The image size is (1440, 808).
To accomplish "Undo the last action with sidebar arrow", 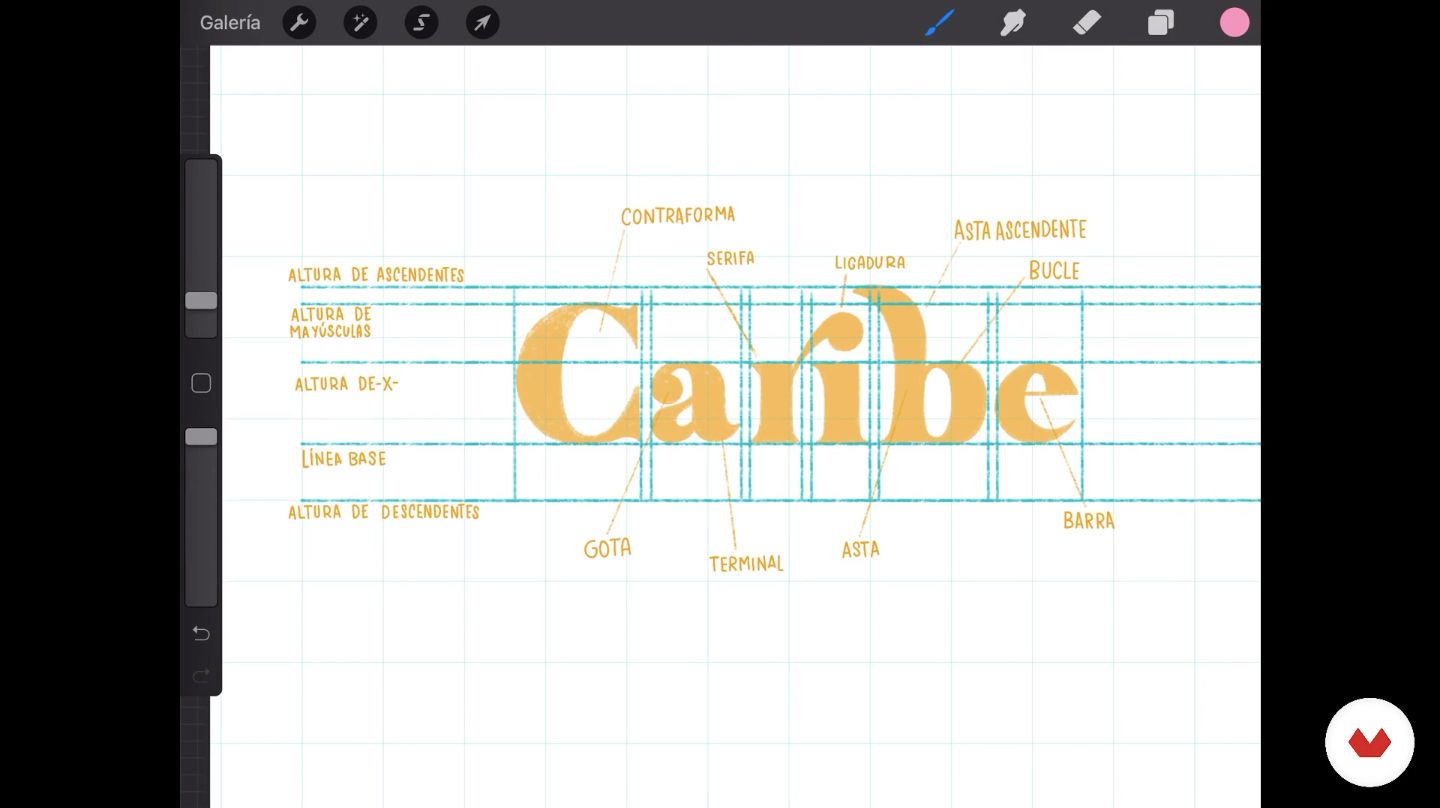I will tap(201, 633).
